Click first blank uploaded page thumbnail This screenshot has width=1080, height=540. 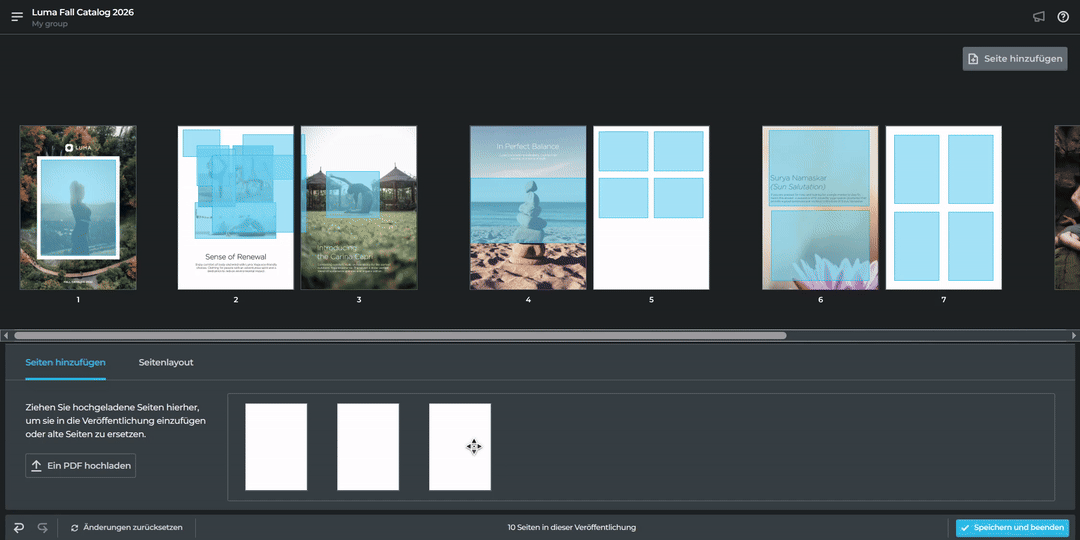point(276,447)
